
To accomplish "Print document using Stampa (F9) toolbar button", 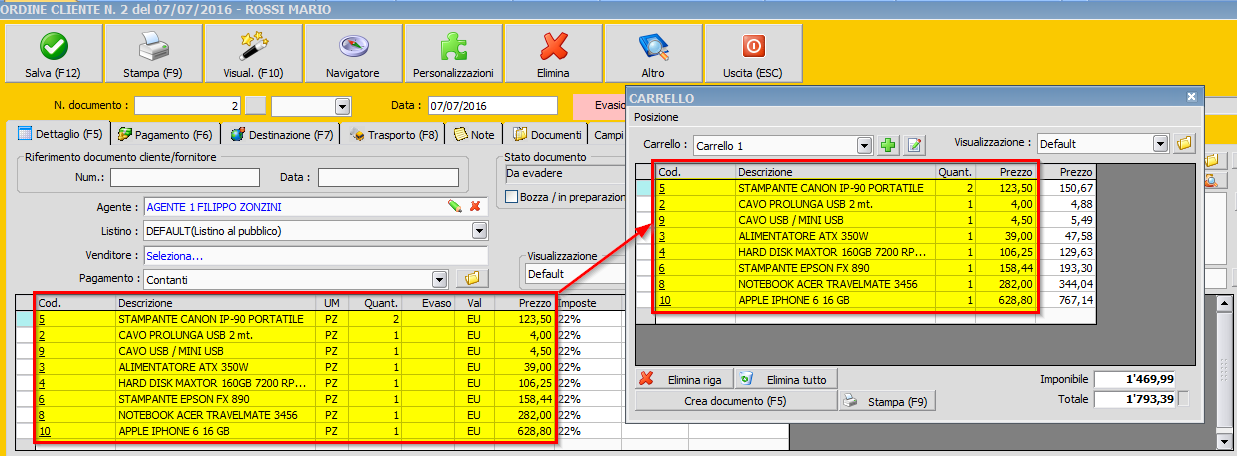I will [152, 54].
